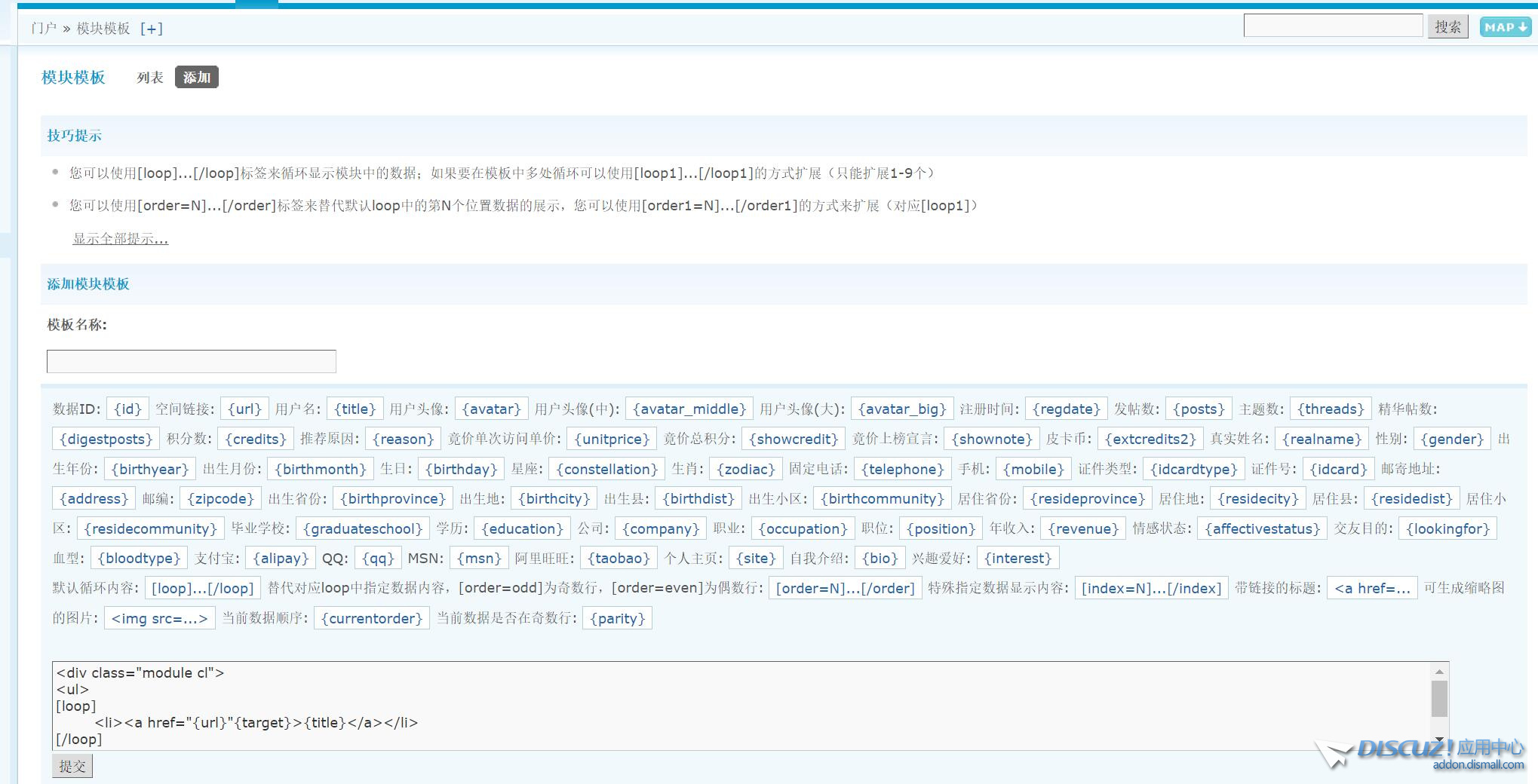Insert the {education} tag
1538x784 pixels.
(x=522, y=529)
